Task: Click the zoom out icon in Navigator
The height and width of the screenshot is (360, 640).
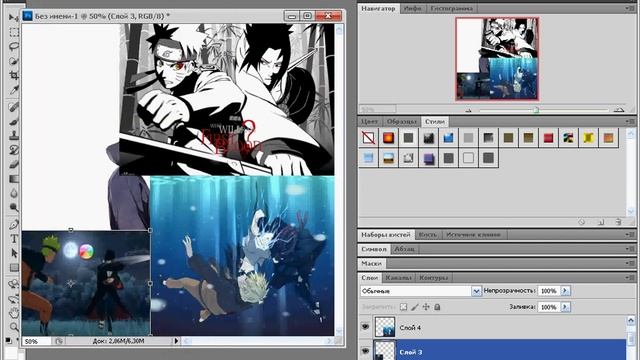Action: tap(468, 110)
